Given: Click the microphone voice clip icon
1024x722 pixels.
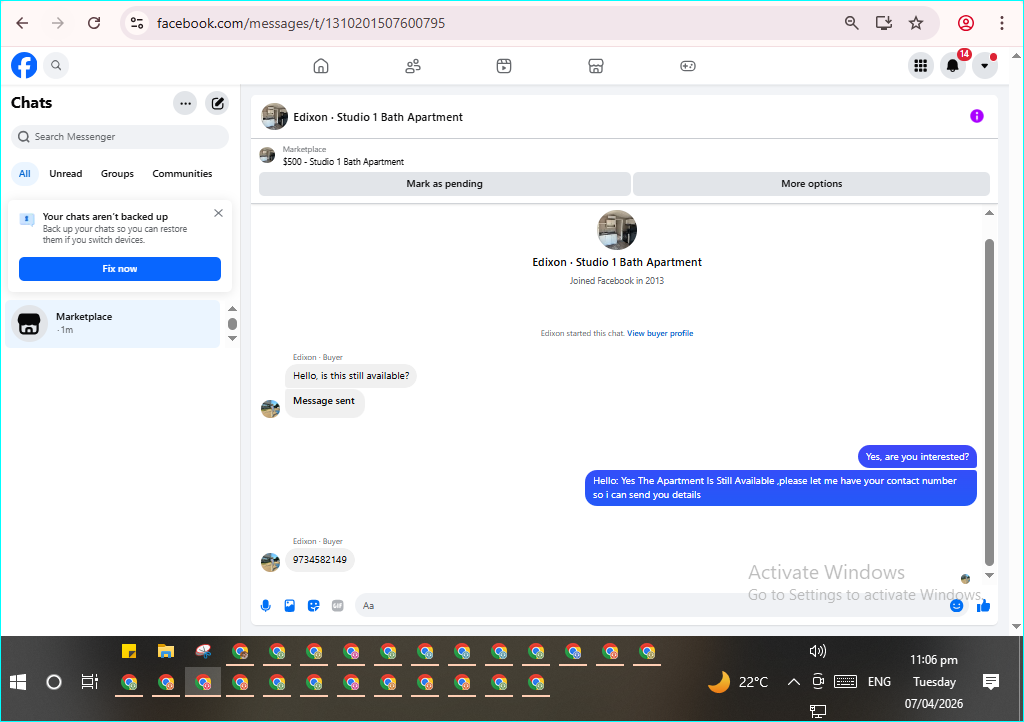Looking at the screenshot, I should point(266,606).
